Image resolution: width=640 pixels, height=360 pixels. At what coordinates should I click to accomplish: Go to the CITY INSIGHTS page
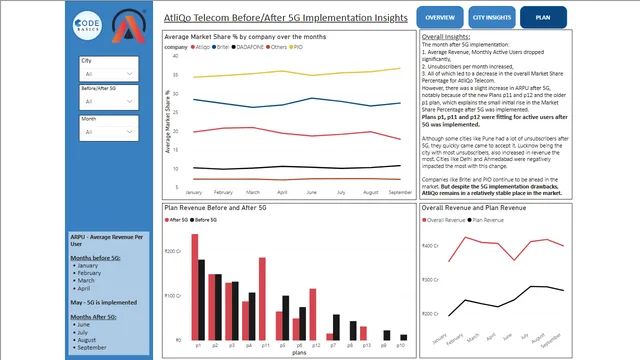(x=492, y=18)
